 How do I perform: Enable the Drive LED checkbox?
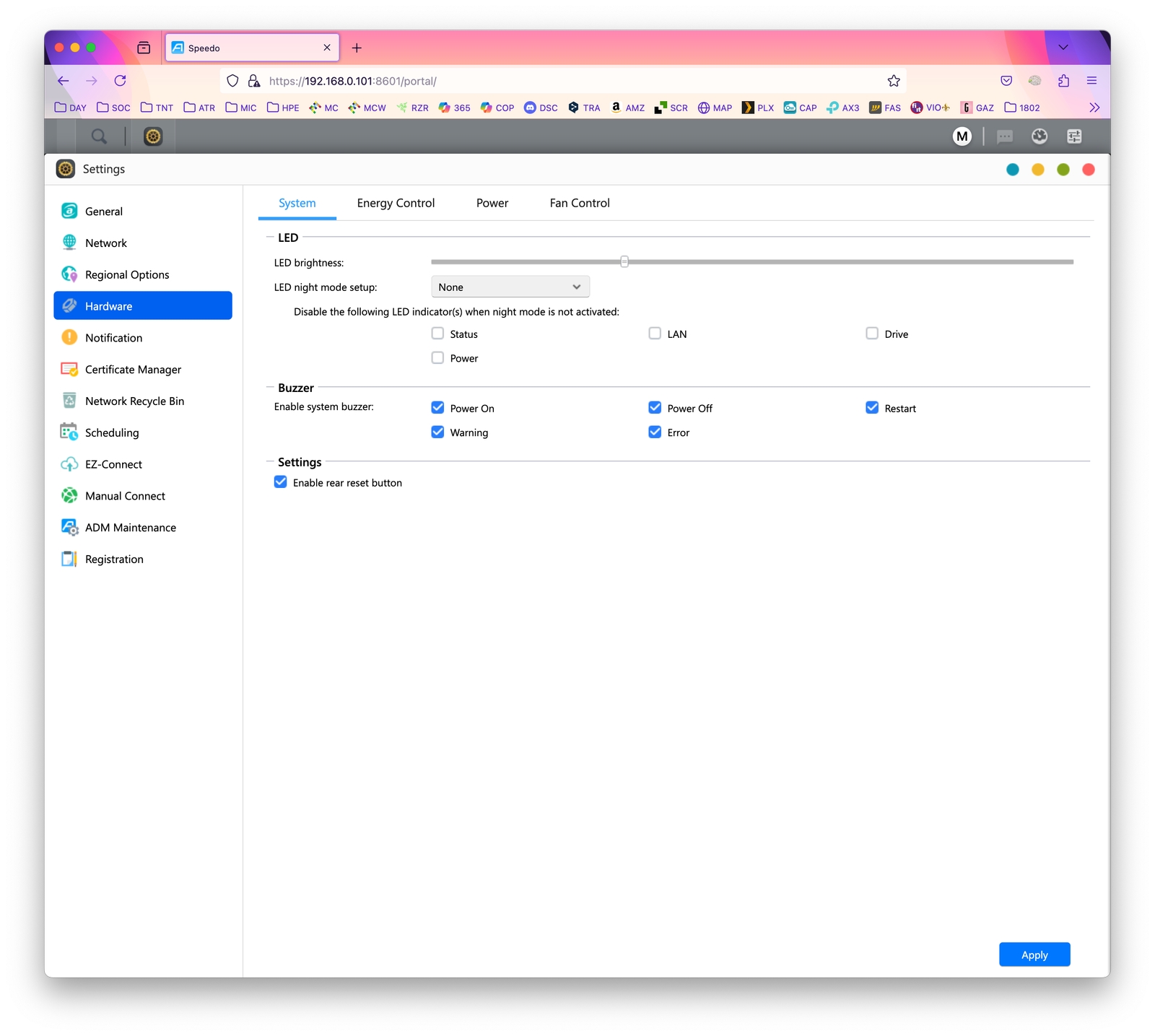tap(872, 334)
